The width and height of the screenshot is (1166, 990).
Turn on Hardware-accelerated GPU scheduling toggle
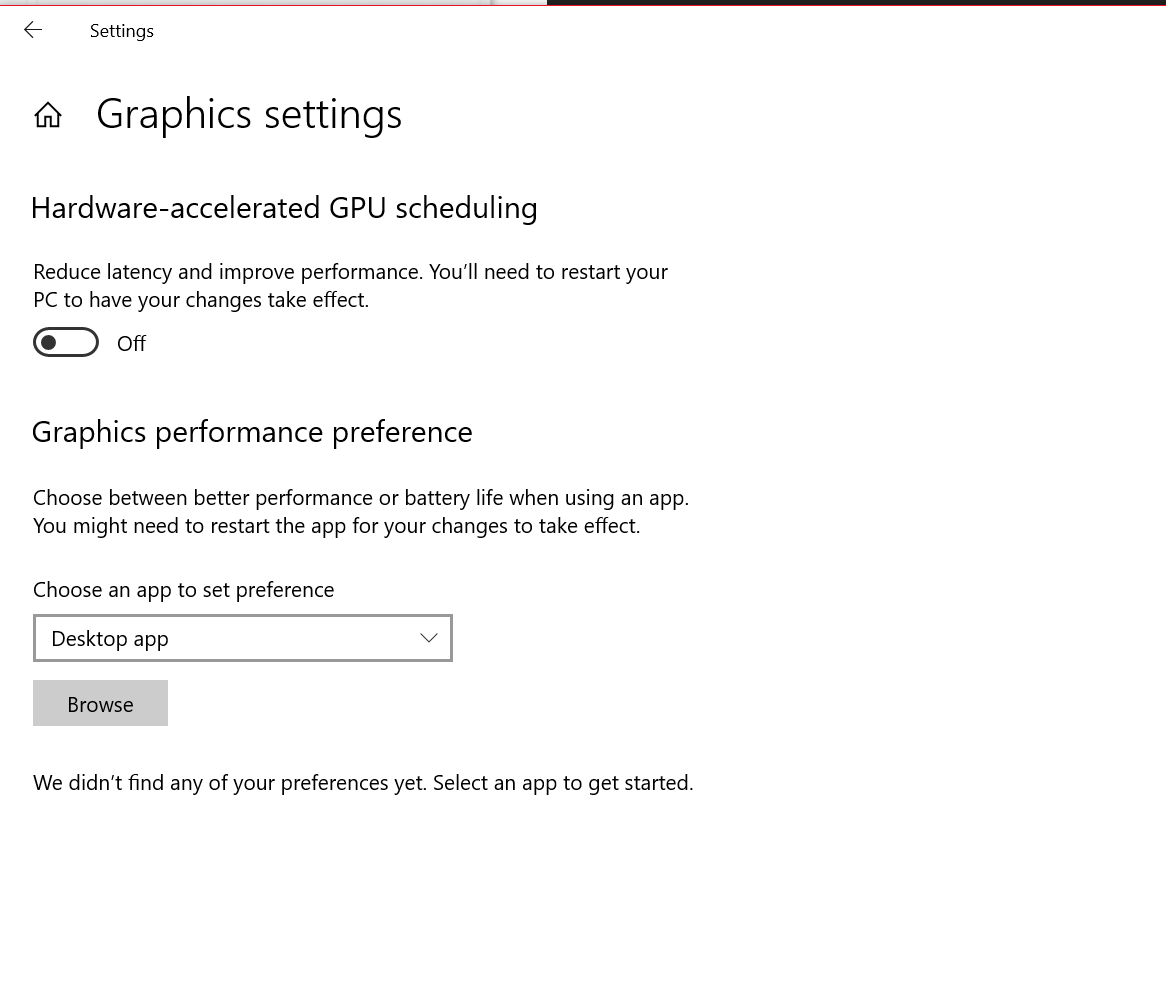point(66,343)
